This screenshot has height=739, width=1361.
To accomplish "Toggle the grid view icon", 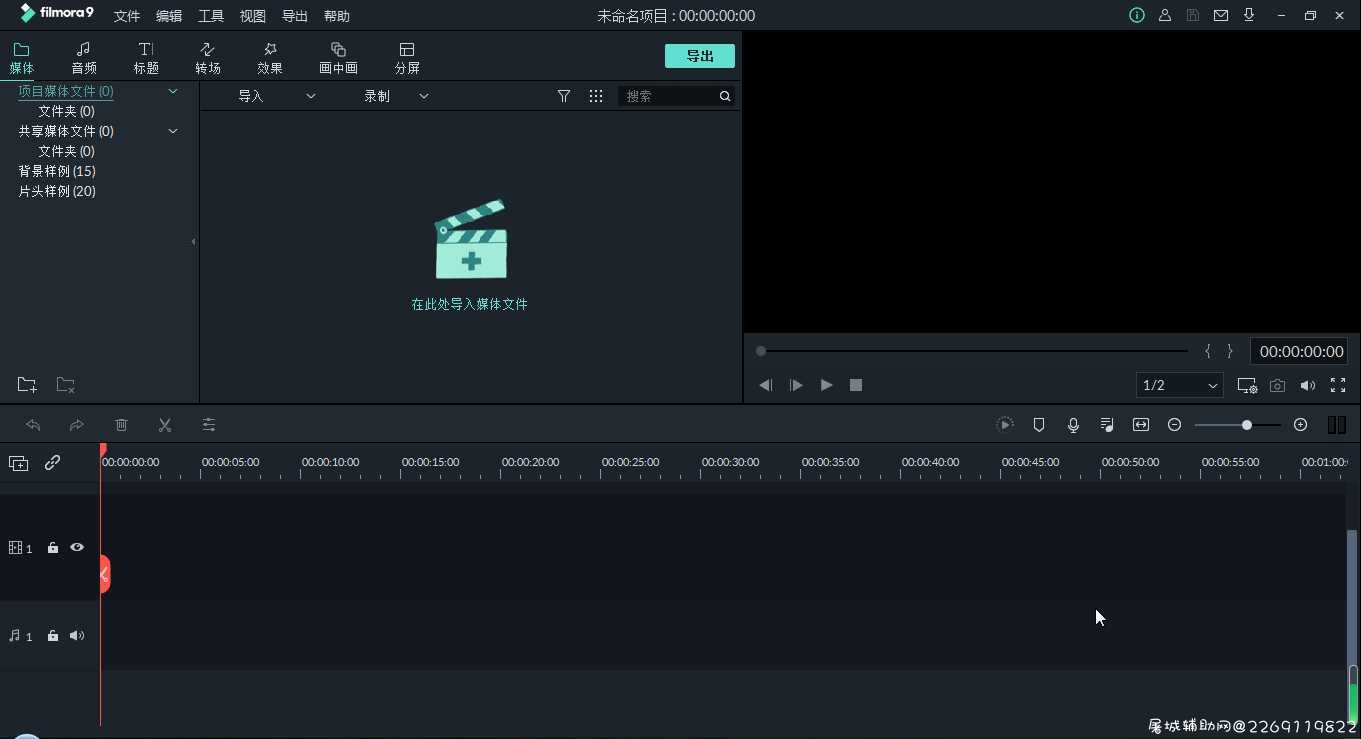I will pos(596,96).
